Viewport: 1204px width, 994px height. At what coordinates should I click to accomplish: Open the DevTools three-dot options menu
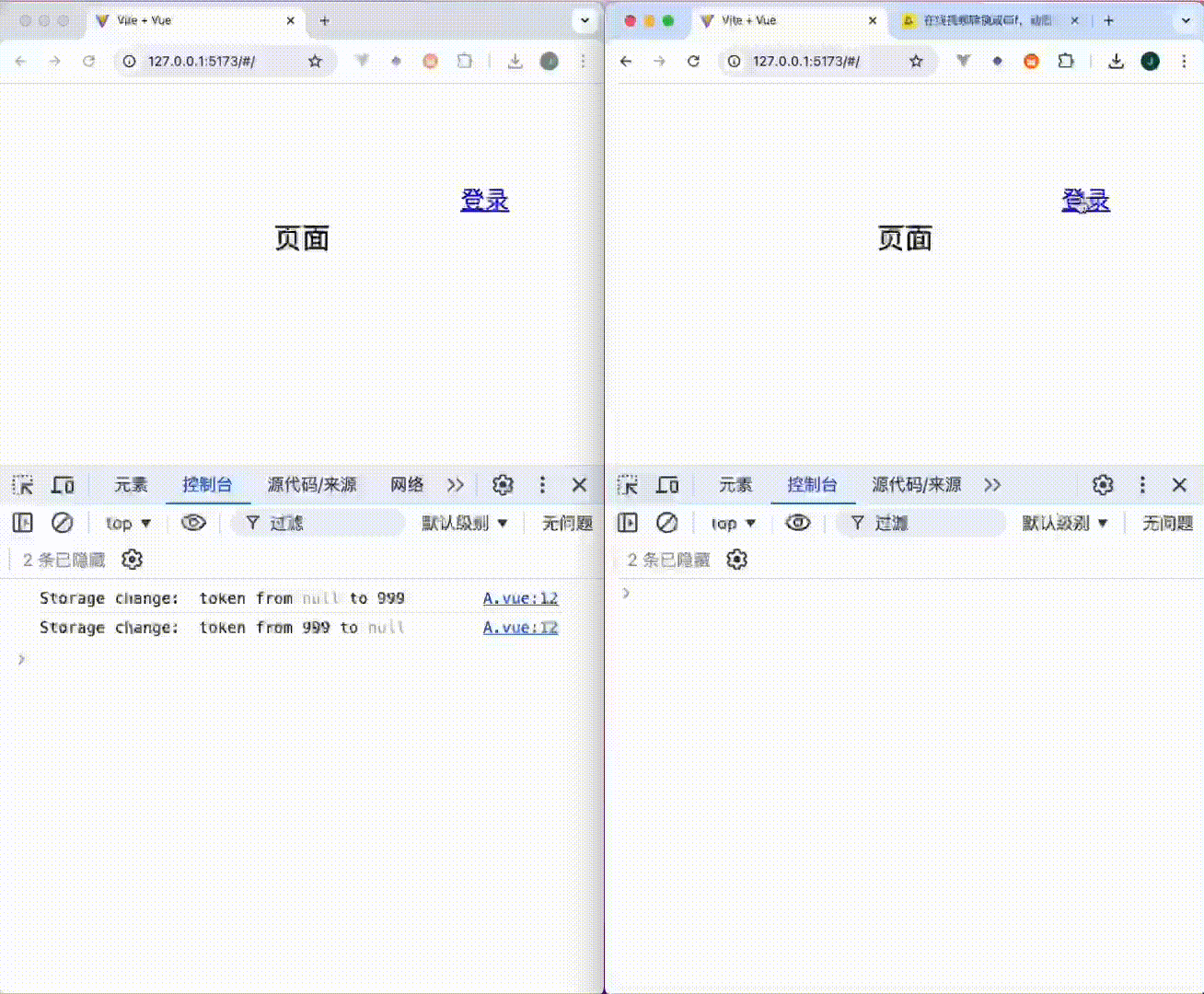tap(542, 485)
